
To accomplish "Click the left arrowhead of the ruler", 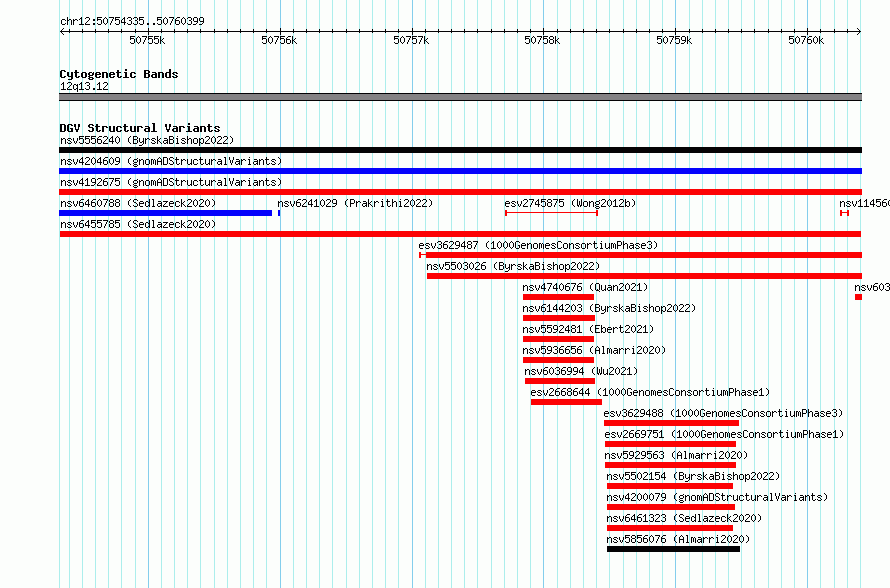I will click(62, 31).
